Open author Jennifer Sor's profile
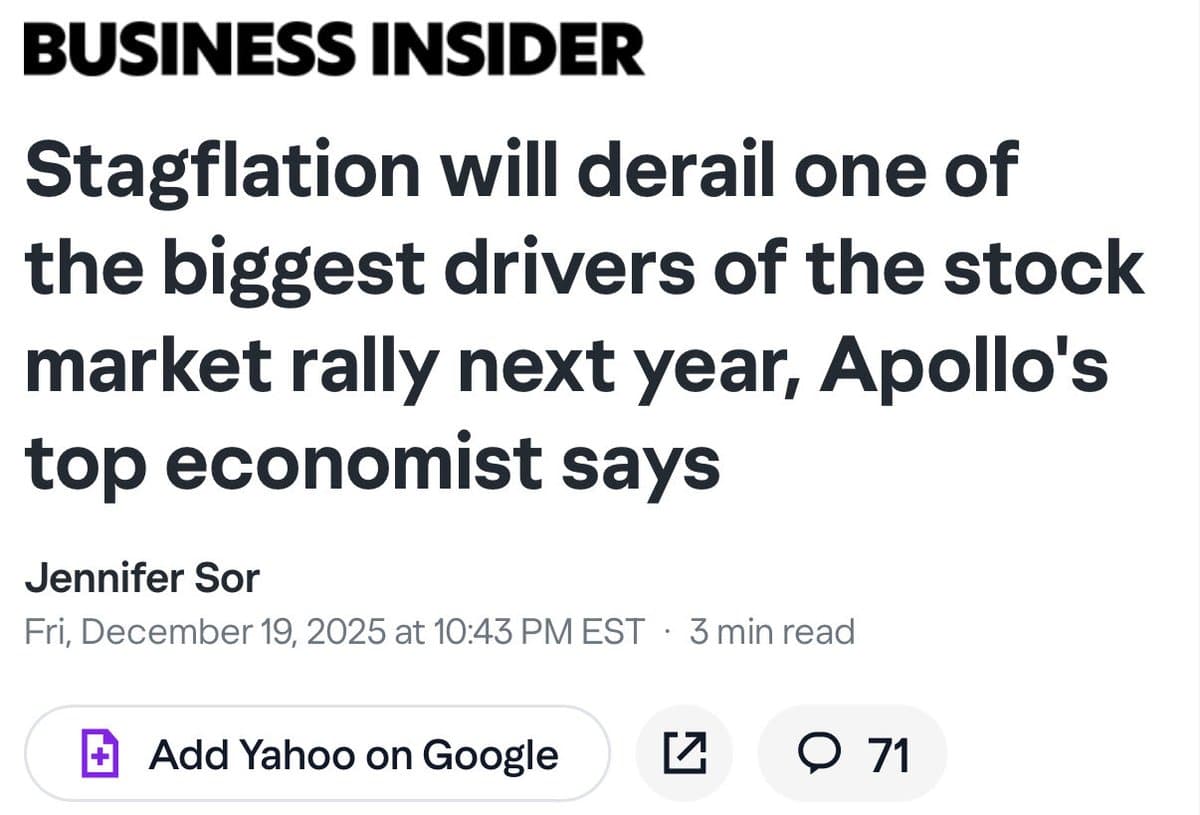This screenshot has width=1200, height=815. click(141, 577)
